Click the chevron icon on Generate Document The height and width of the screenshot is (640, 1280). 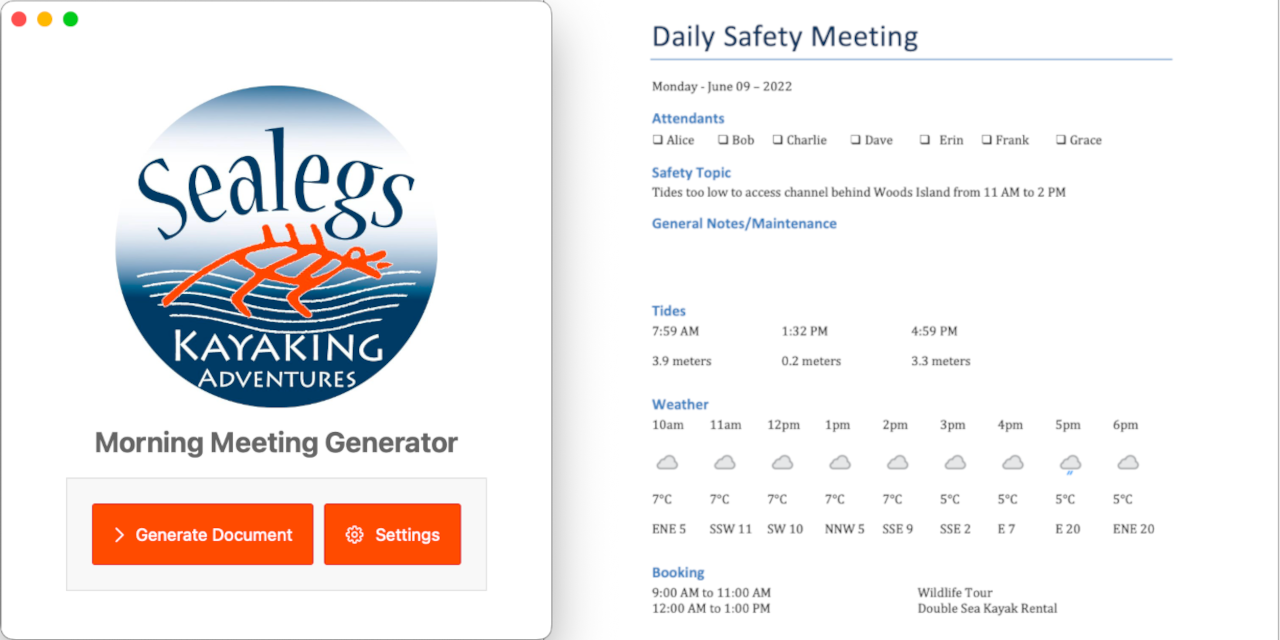coord(121,534)
